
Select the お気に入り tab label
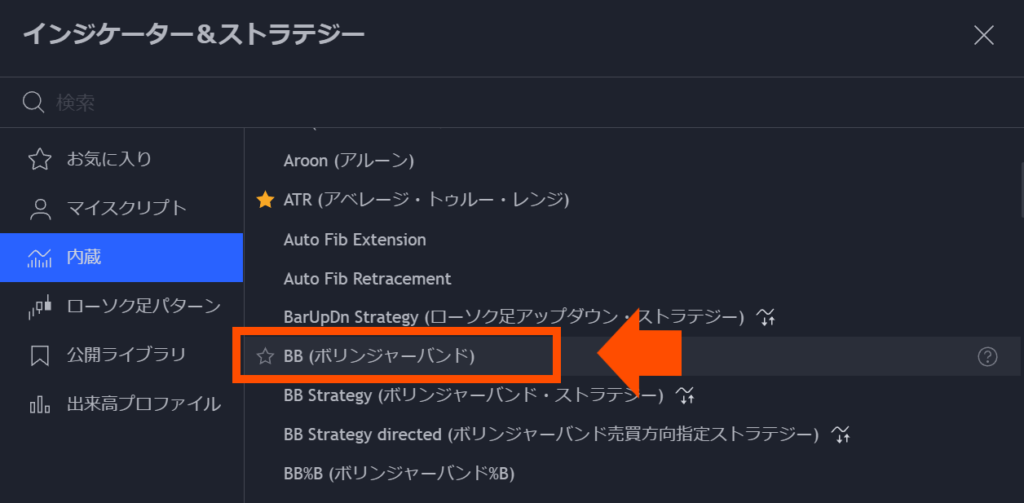(109, 159)
